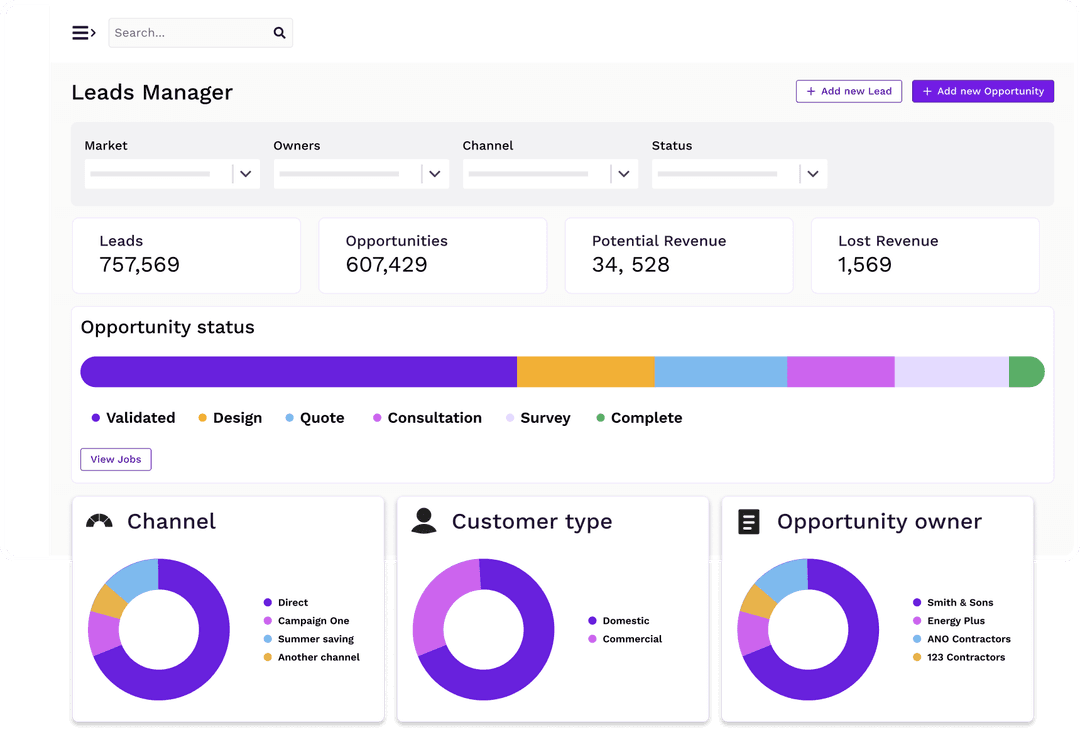Viewport: 1080px width, 730px height.
Task: Open the hamburger sidebar menu icon
Action: [83, 33]
